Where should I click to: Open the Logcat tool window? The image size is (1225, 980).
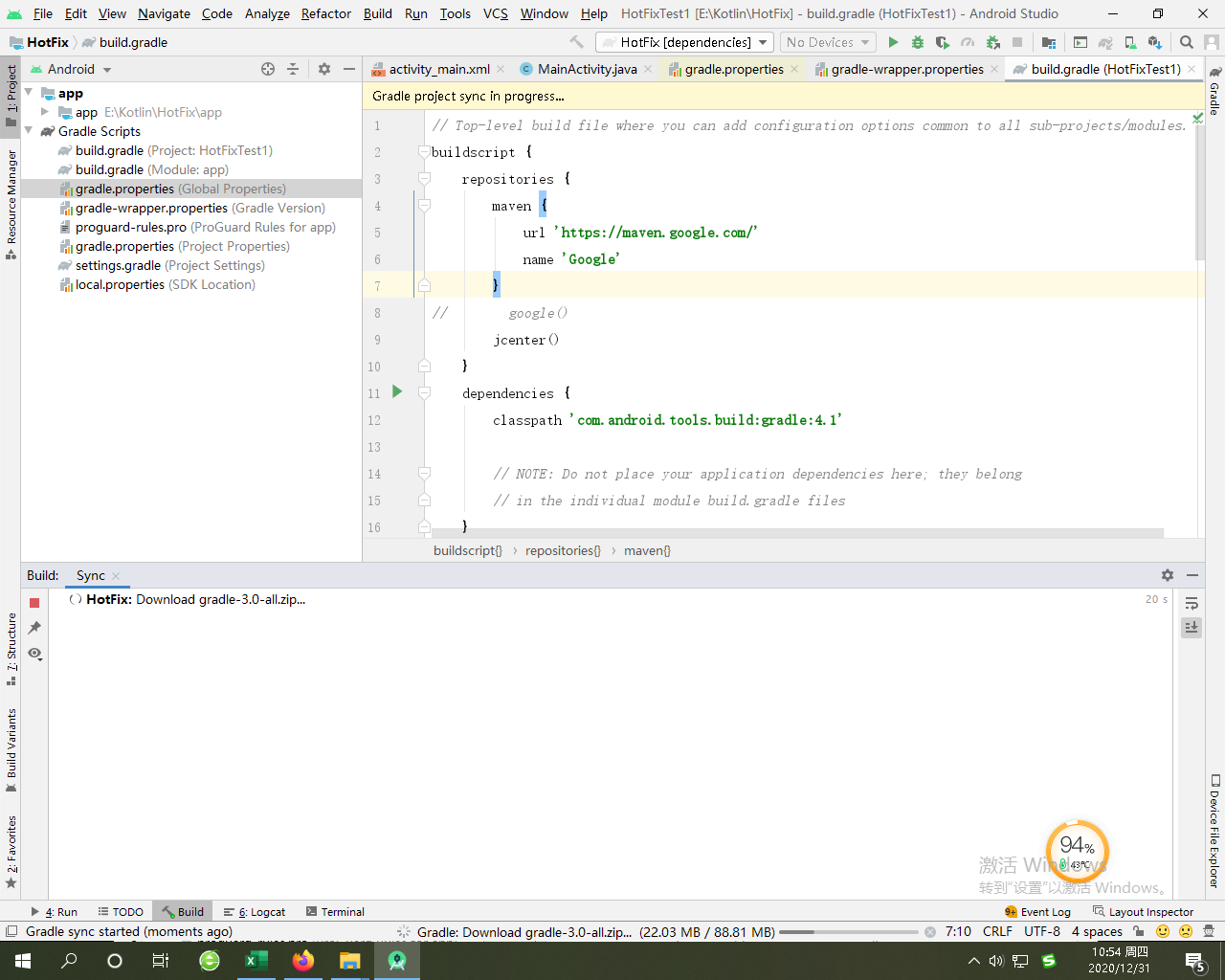(x=255, y=912)
